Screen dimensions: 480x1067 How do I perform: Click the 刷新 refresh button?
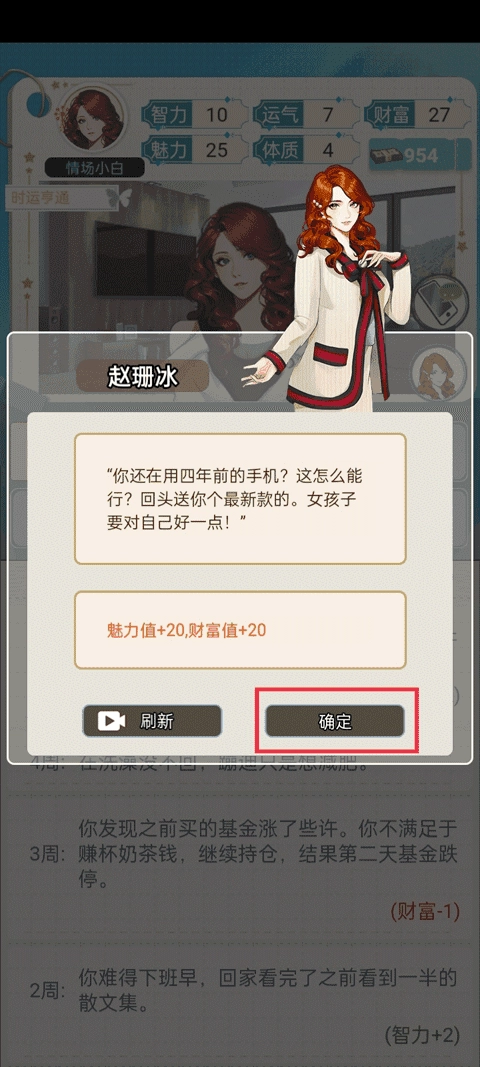[x=152, y=721]
